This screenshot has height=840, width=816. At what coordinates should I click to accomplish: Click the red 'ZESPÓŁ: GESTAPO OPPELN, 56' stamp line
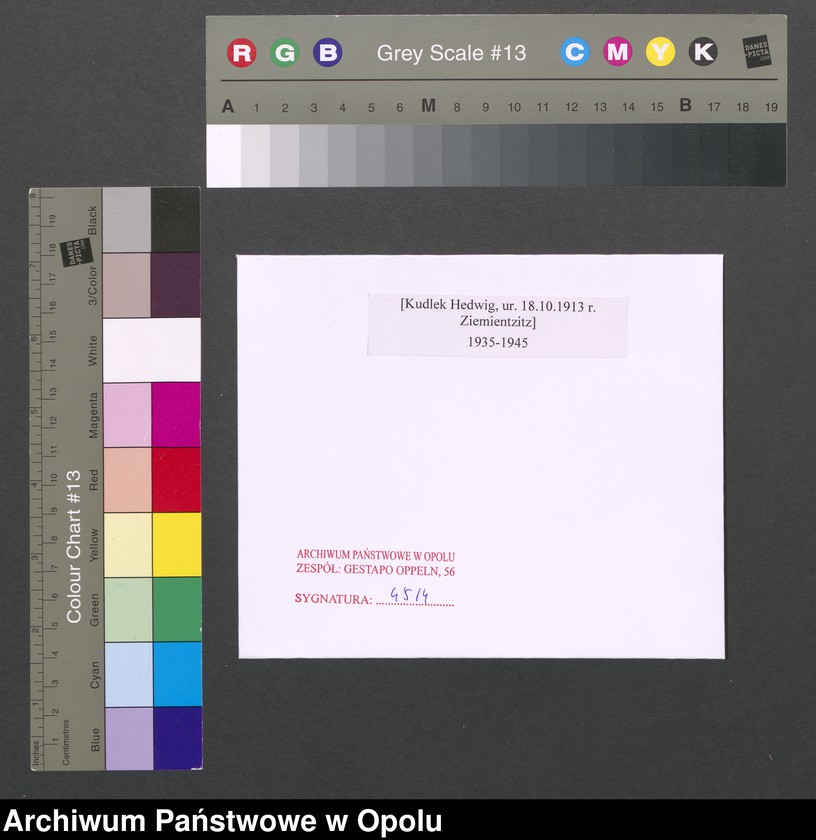[376, 572]
